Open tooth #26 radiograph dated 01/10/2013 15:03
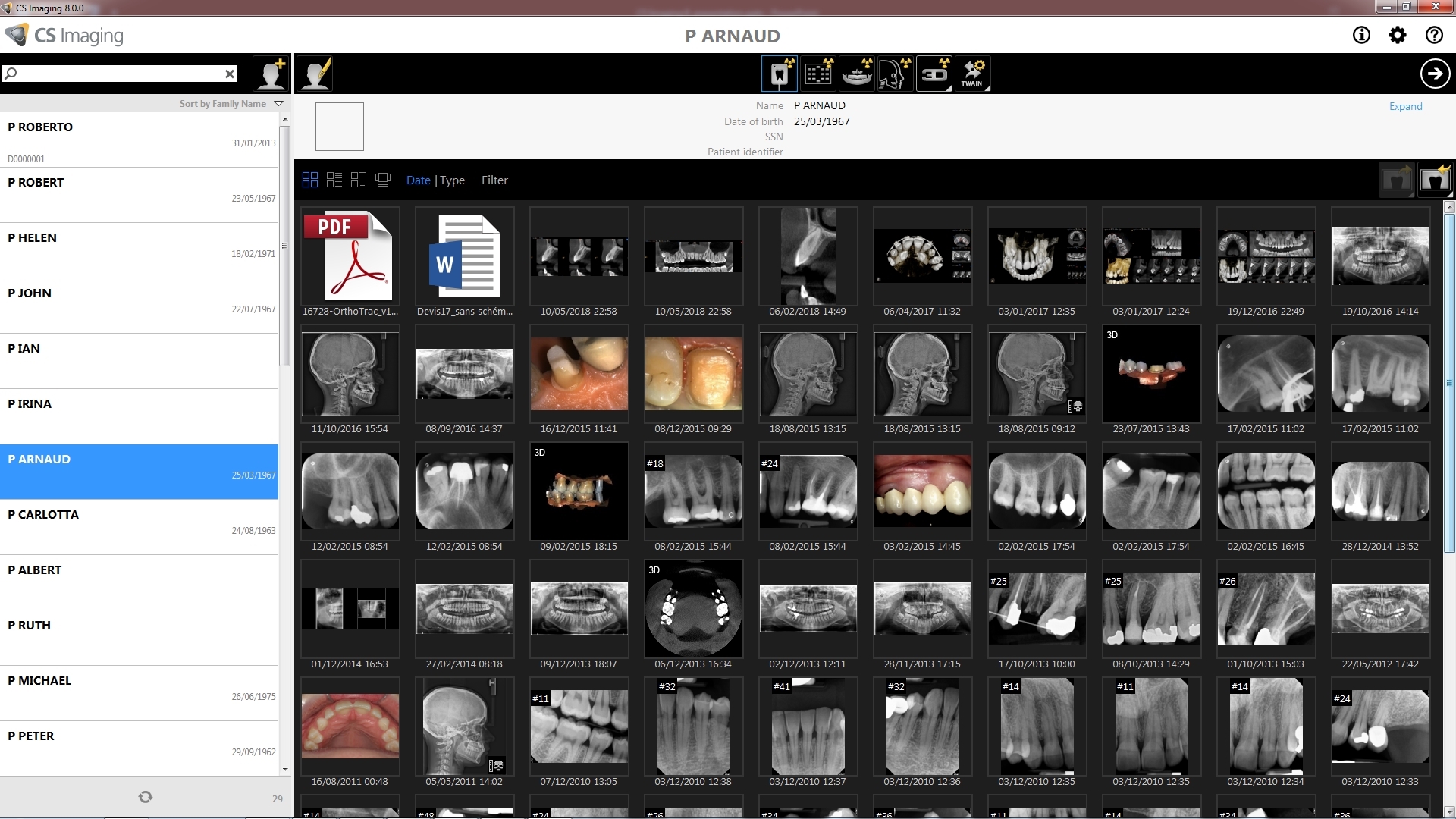Screen dimensions: 1456x819 coord(1266,609)
